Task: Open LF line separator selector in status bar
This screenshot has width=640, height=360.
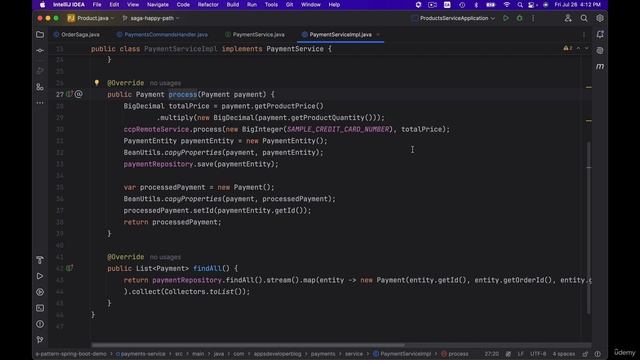Action: tap(520, 354)
